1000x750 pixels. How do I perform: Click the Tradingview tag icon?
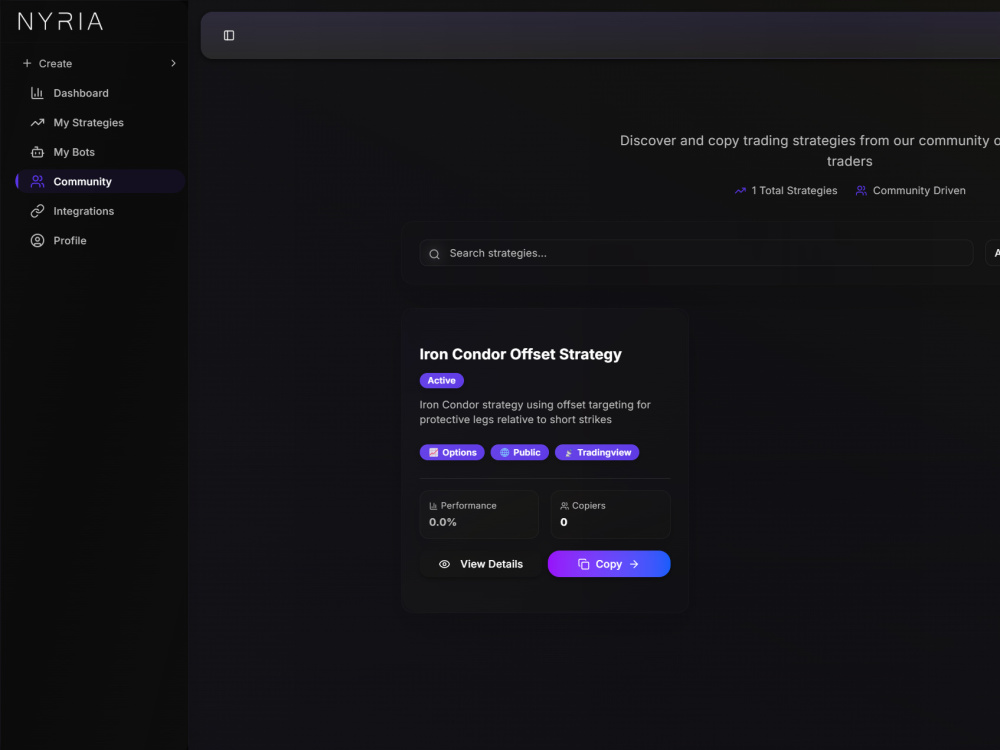click(569, 453)
